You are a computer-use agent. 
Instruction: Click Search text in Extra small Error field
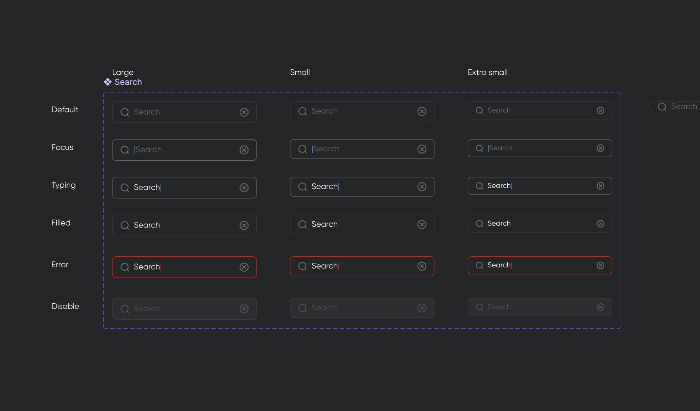pos(499,265)
